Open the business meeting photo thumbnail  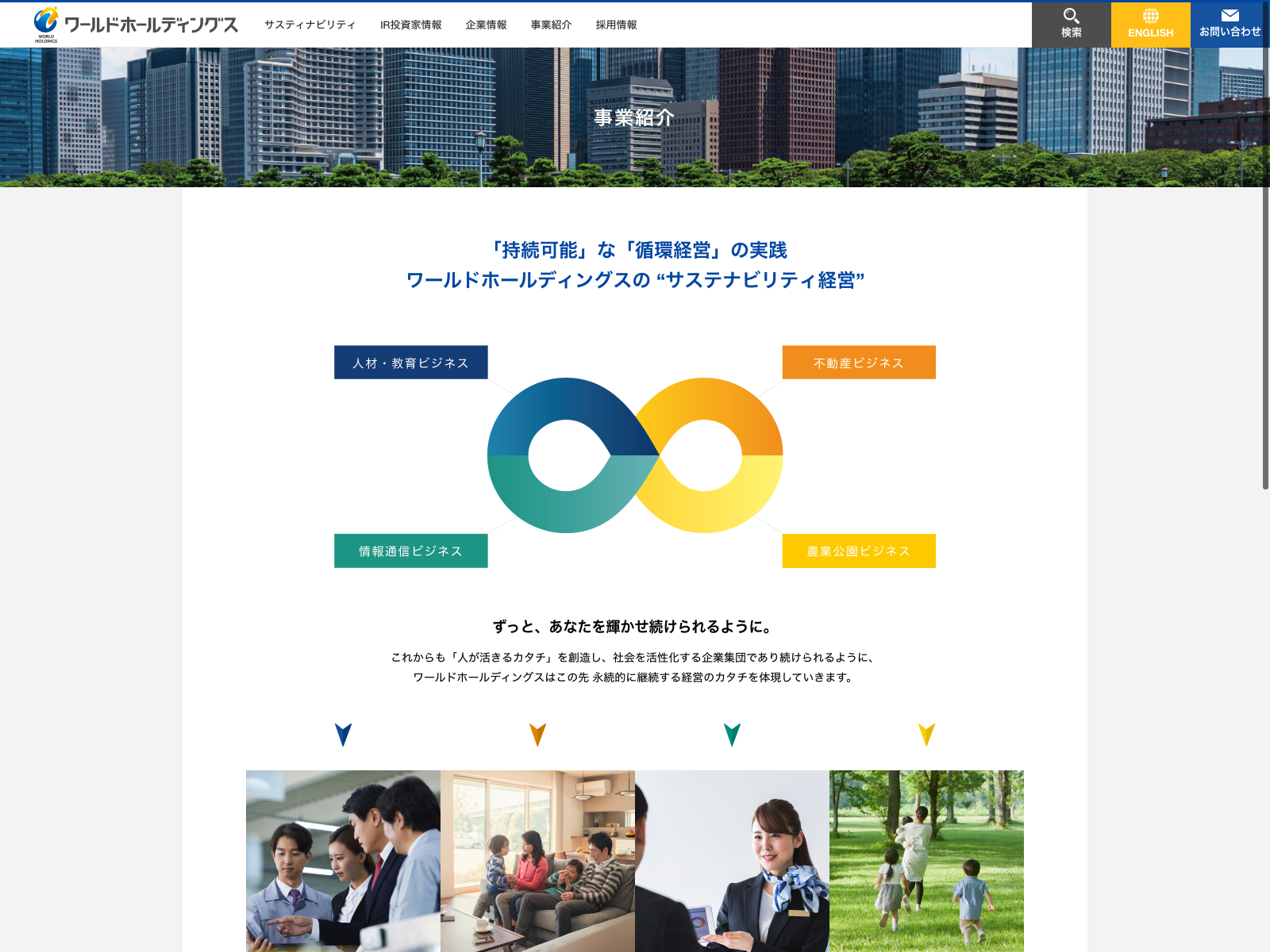click(x=343, y=861)
